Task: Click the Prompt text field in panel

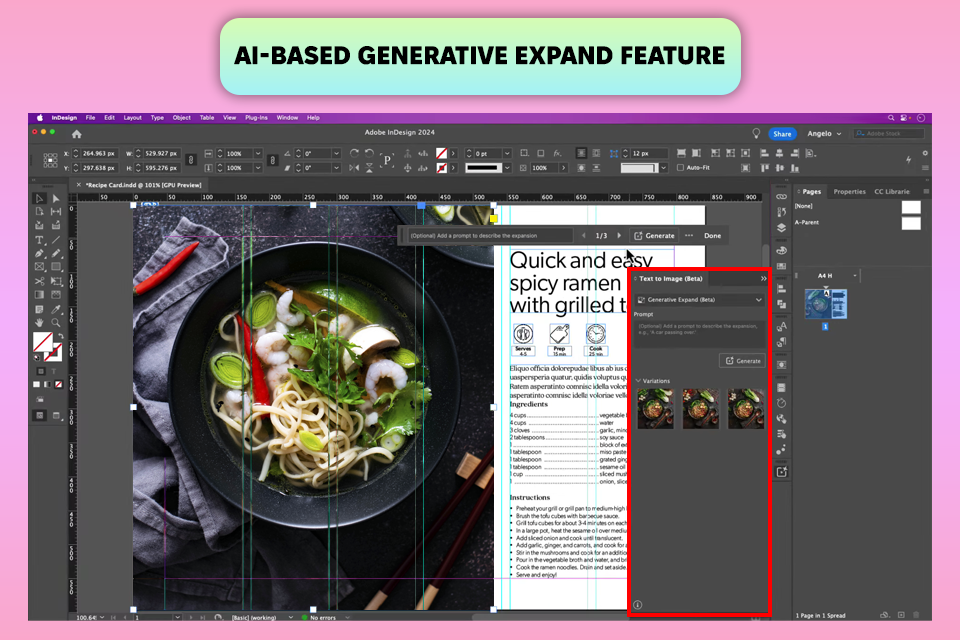Action: (699, 334)
